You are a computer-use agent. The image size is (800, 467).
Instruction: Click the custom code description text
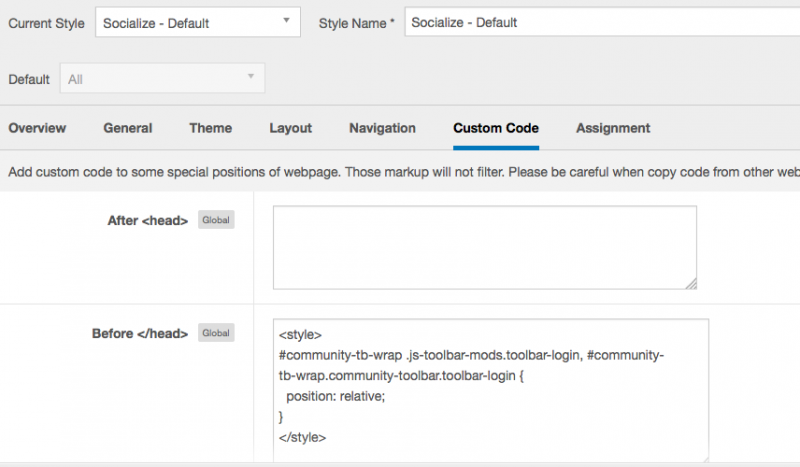point(400,172)
